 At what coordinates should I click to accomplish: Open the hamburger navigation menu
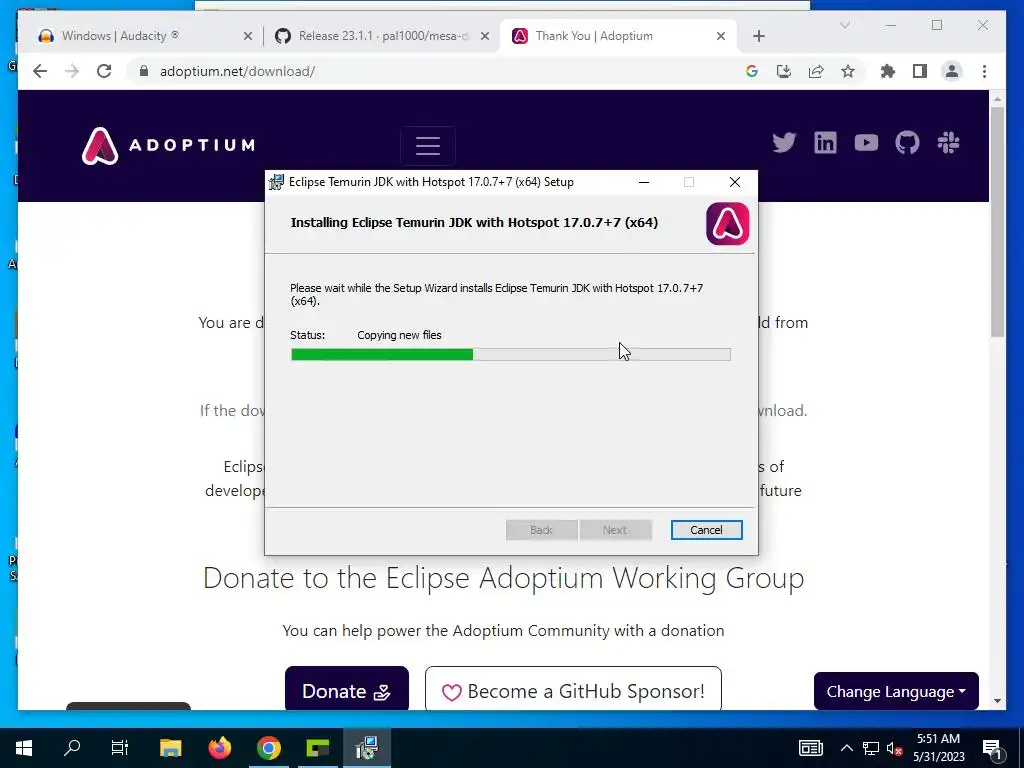click(428, 146)
